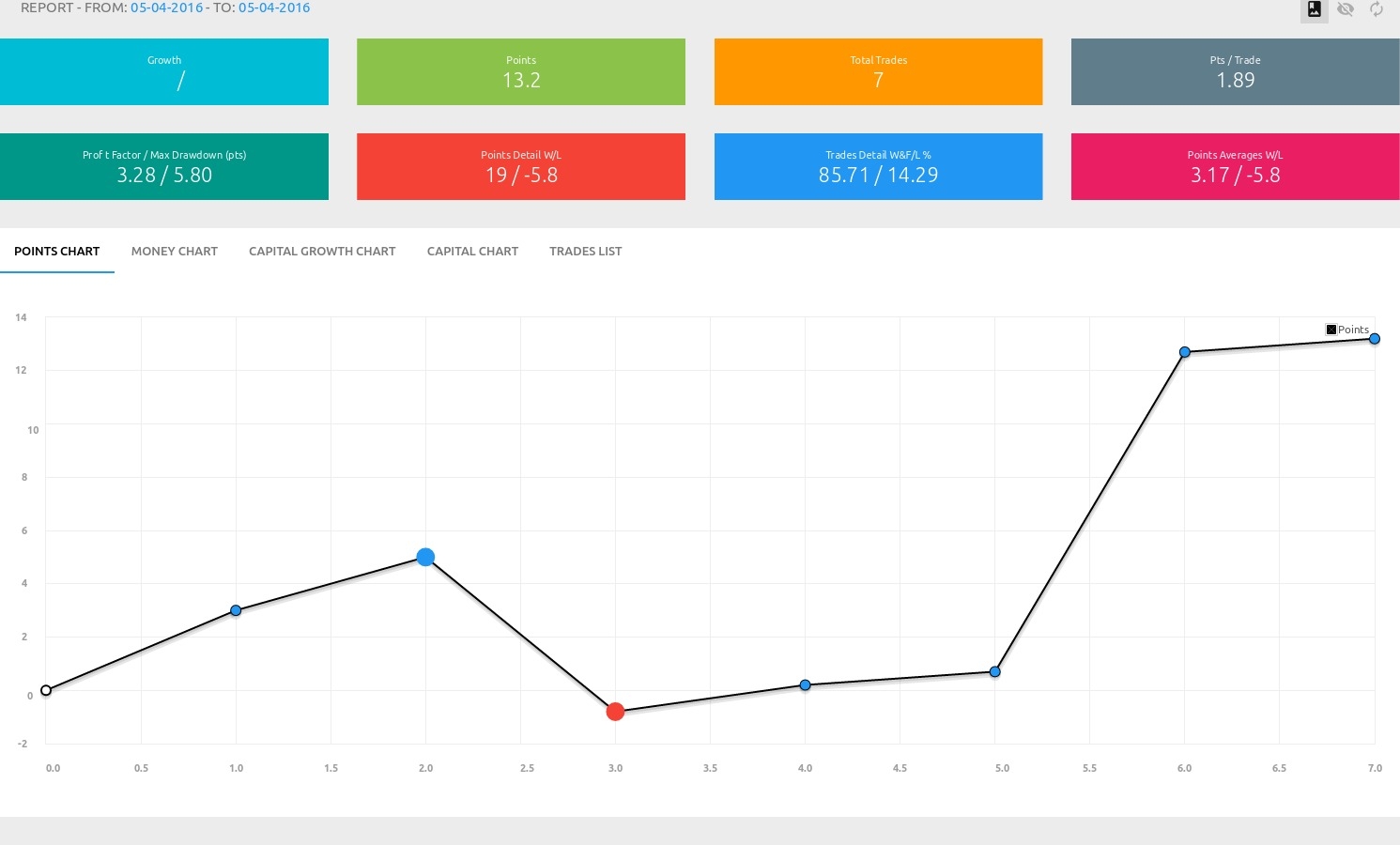This screenshot has height=845, width=1400.
Task: Go to the Capital Chart tab
Action: coord(472,252)
